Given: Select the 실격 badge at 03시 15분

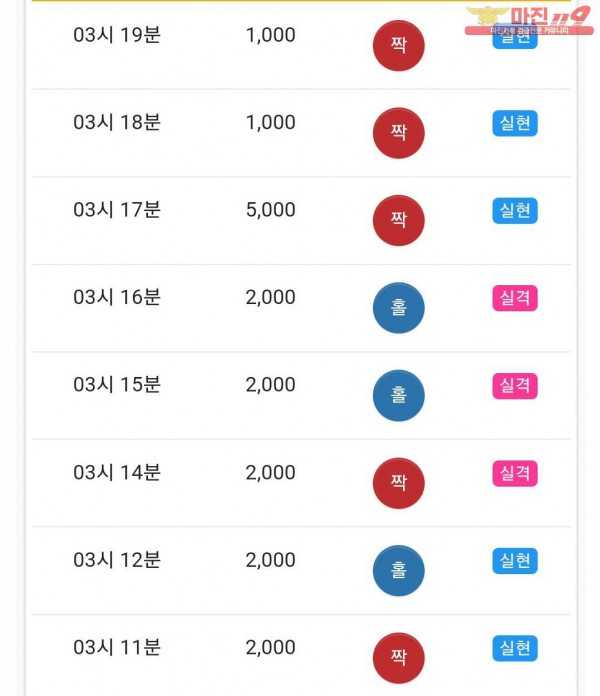Looking at the screenshot, I should point(515,386).
